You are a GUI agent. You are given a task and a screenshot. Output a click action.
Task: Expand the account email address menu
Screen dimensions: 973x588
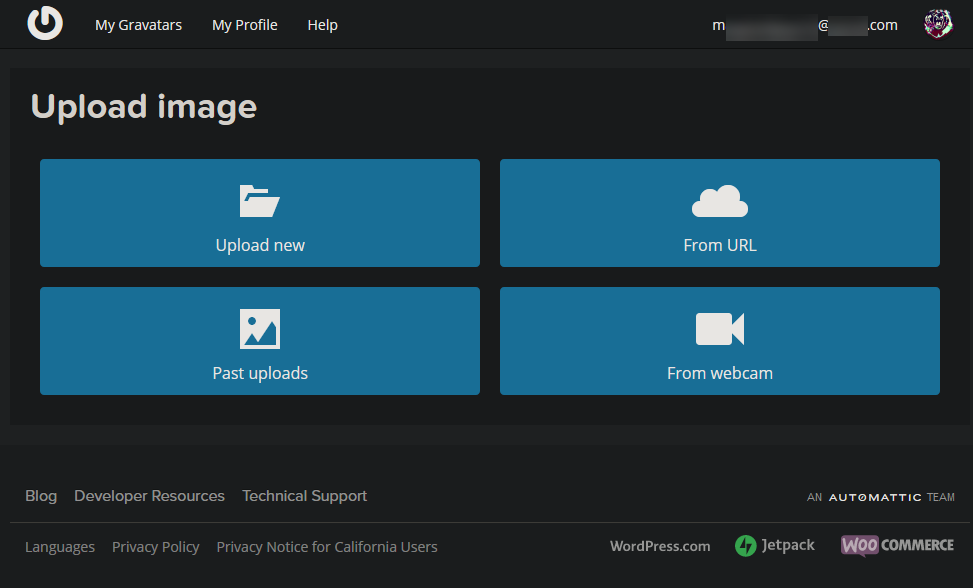coord(804,25)
